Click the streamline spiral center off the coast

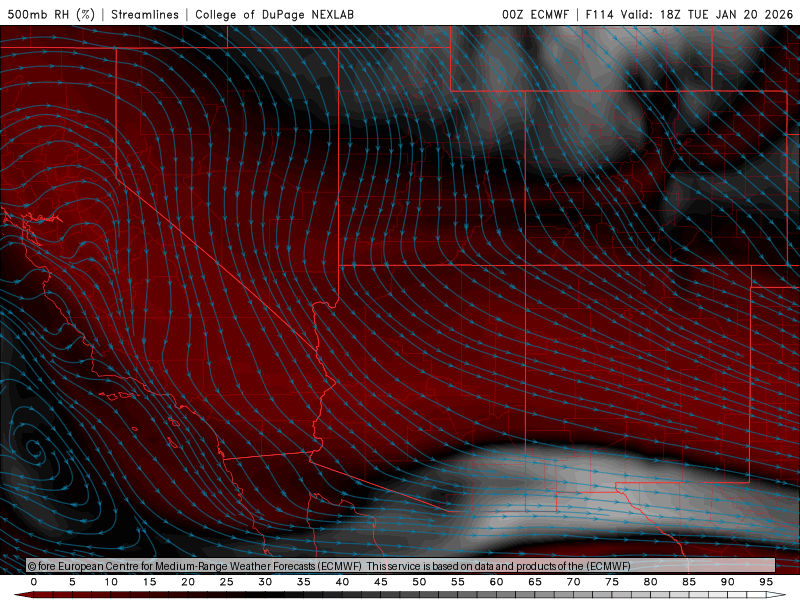pyautogui.click(x=34, y=449)
